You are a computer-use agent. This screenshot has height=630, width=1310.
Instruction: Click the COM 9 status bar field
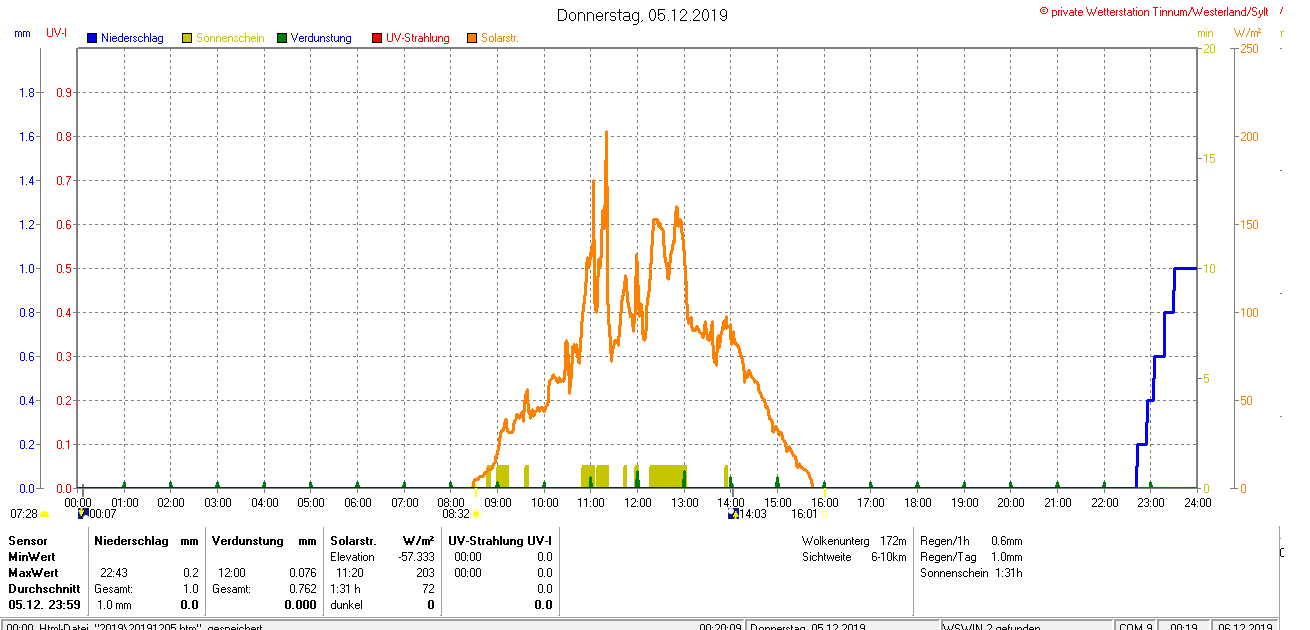point(1136,626)
